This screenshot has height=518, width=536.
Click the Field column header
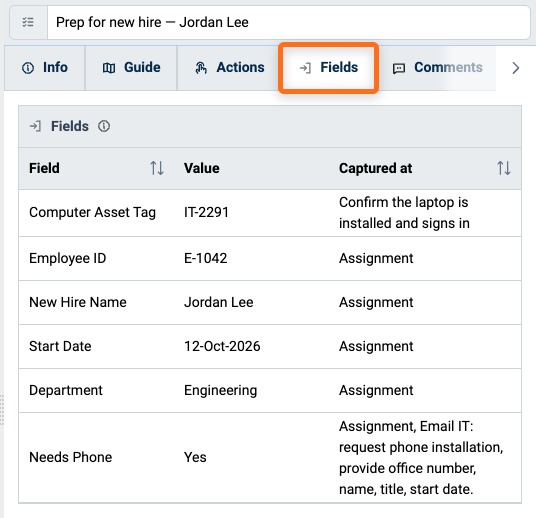(44, 168)
